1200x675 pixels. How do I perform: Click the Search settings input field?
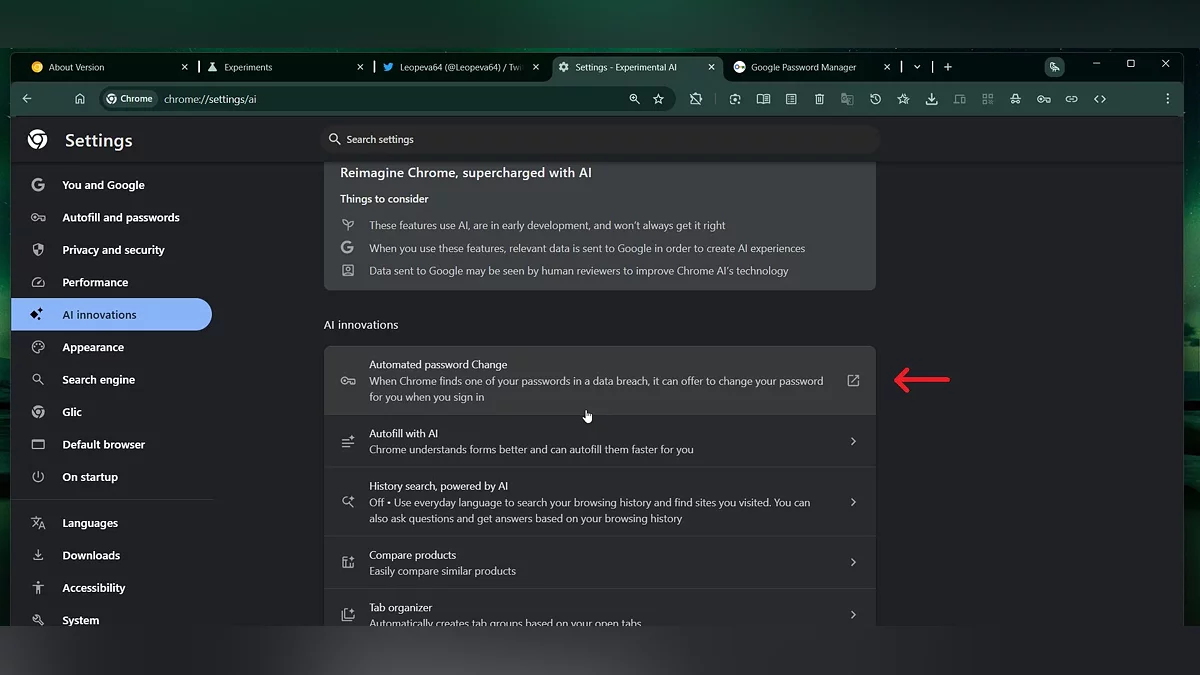point(600,139)
